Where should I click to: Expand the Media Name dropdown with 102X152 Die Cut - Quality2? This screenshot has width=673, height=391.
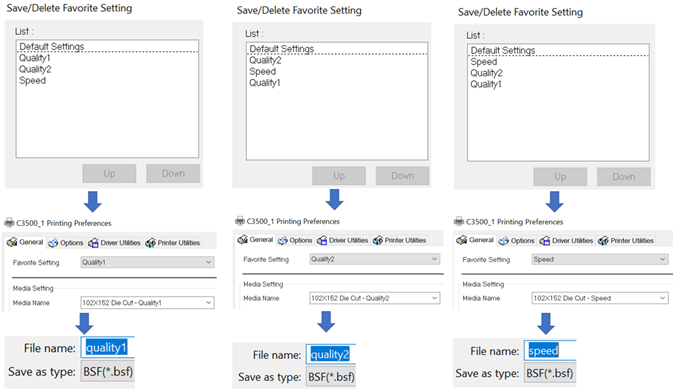point(375,298)
